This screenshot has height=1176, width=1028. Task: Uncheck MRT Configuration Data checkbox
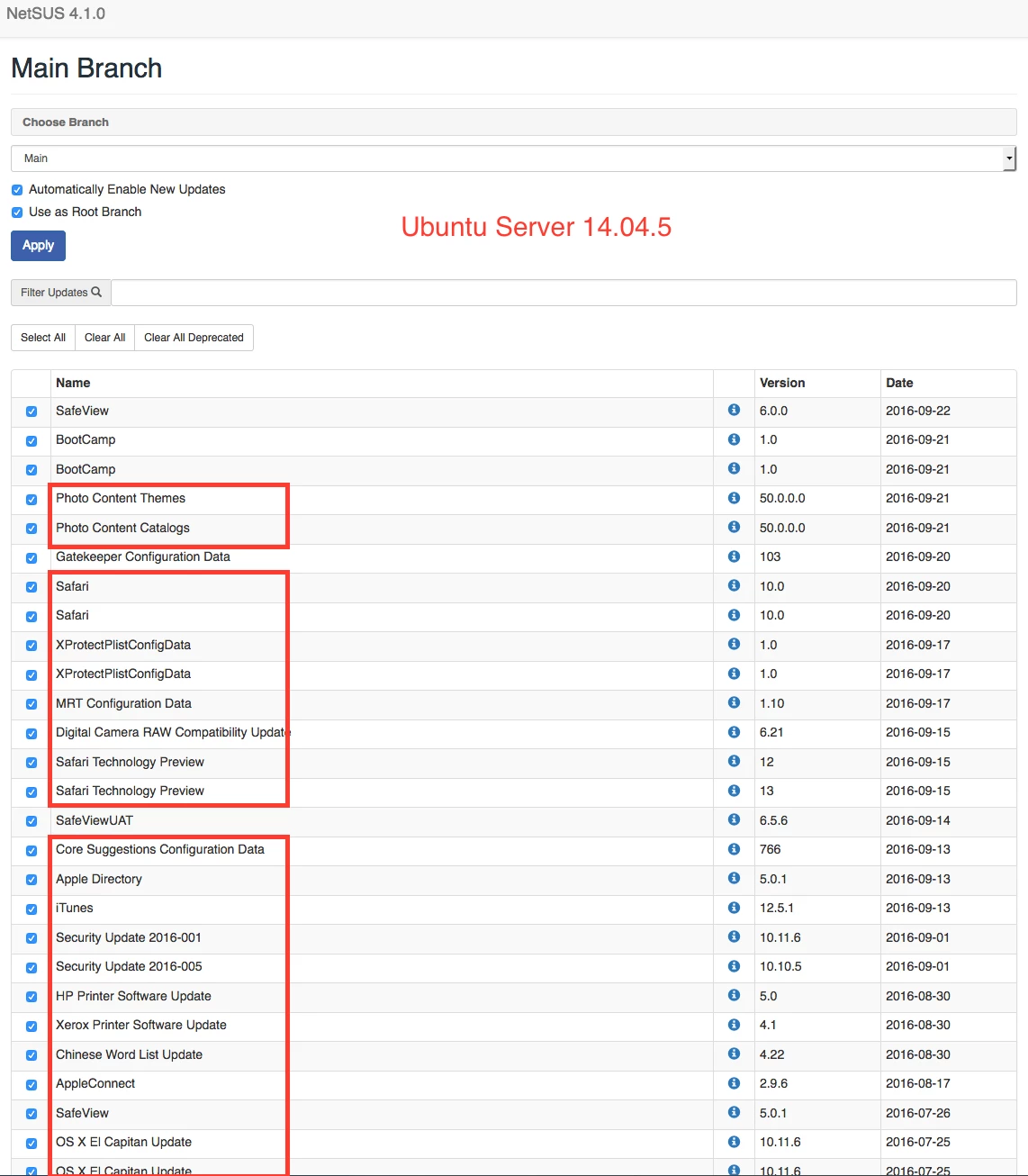coord(32,704)
